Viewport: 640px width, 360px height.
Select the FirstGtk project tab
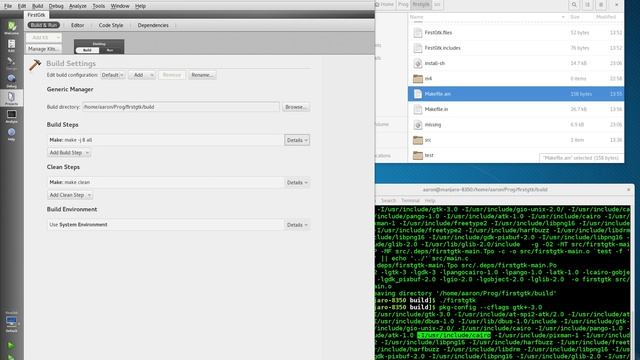[x=36, y=15]
